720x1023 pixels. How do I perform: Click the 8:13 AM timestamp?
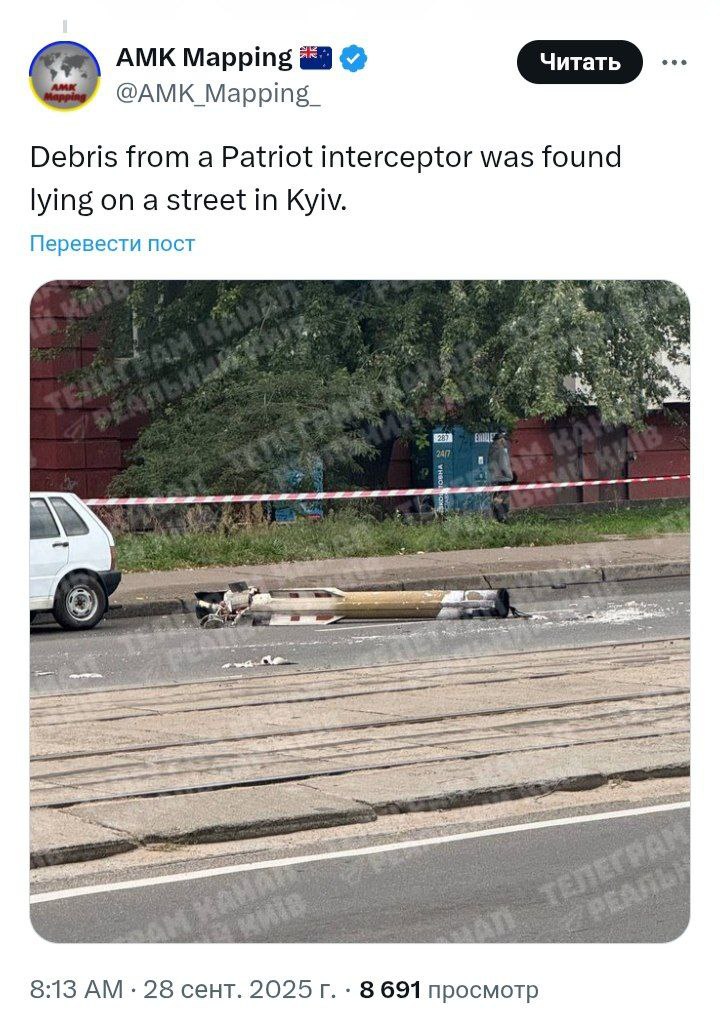coord(76,989)
